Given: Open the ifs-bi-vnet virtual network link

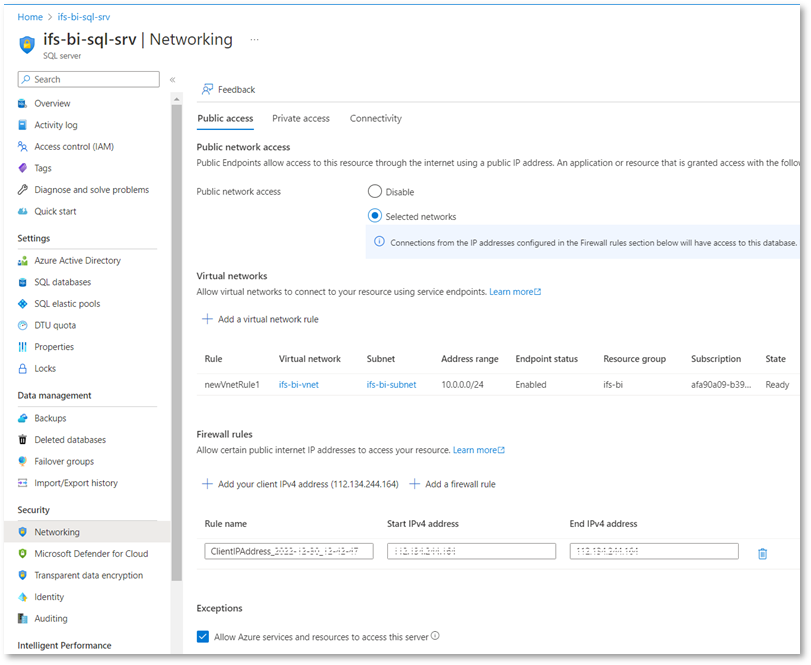Looking at the screenshot, I should click(x=298, y=385).
